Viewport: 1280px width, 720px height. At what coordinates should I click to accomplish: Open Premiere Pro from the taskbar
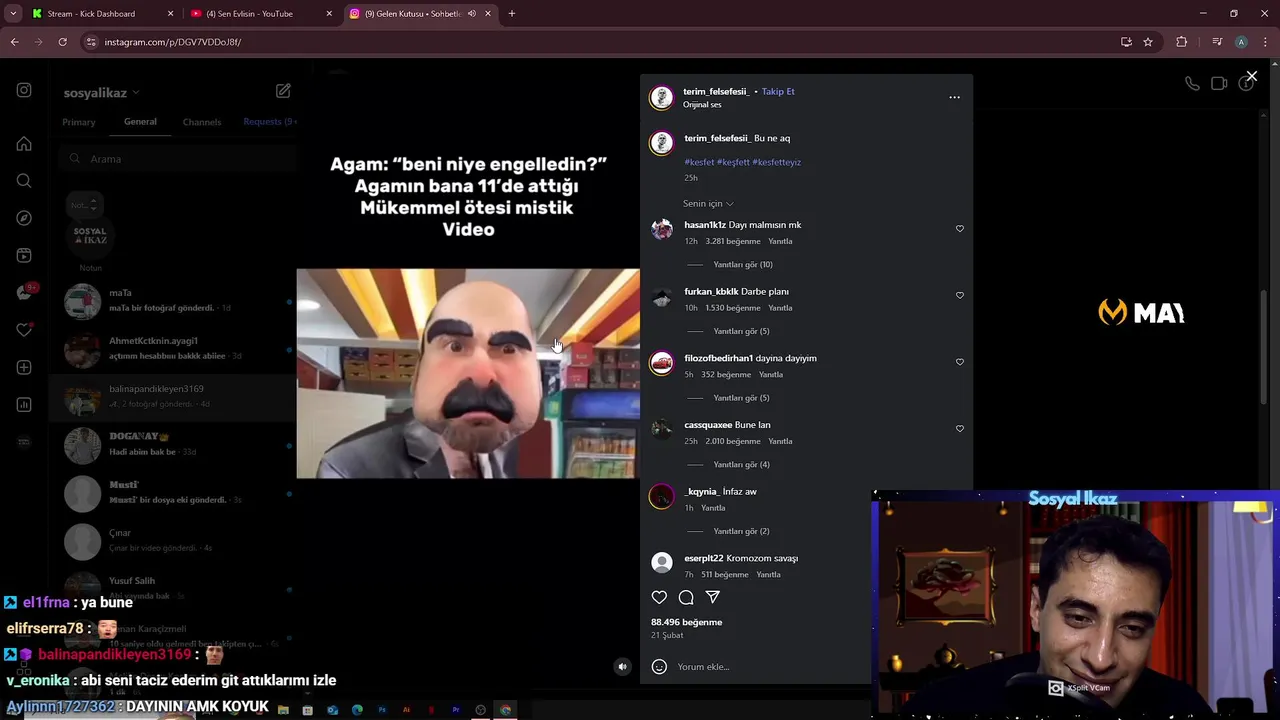456,710
